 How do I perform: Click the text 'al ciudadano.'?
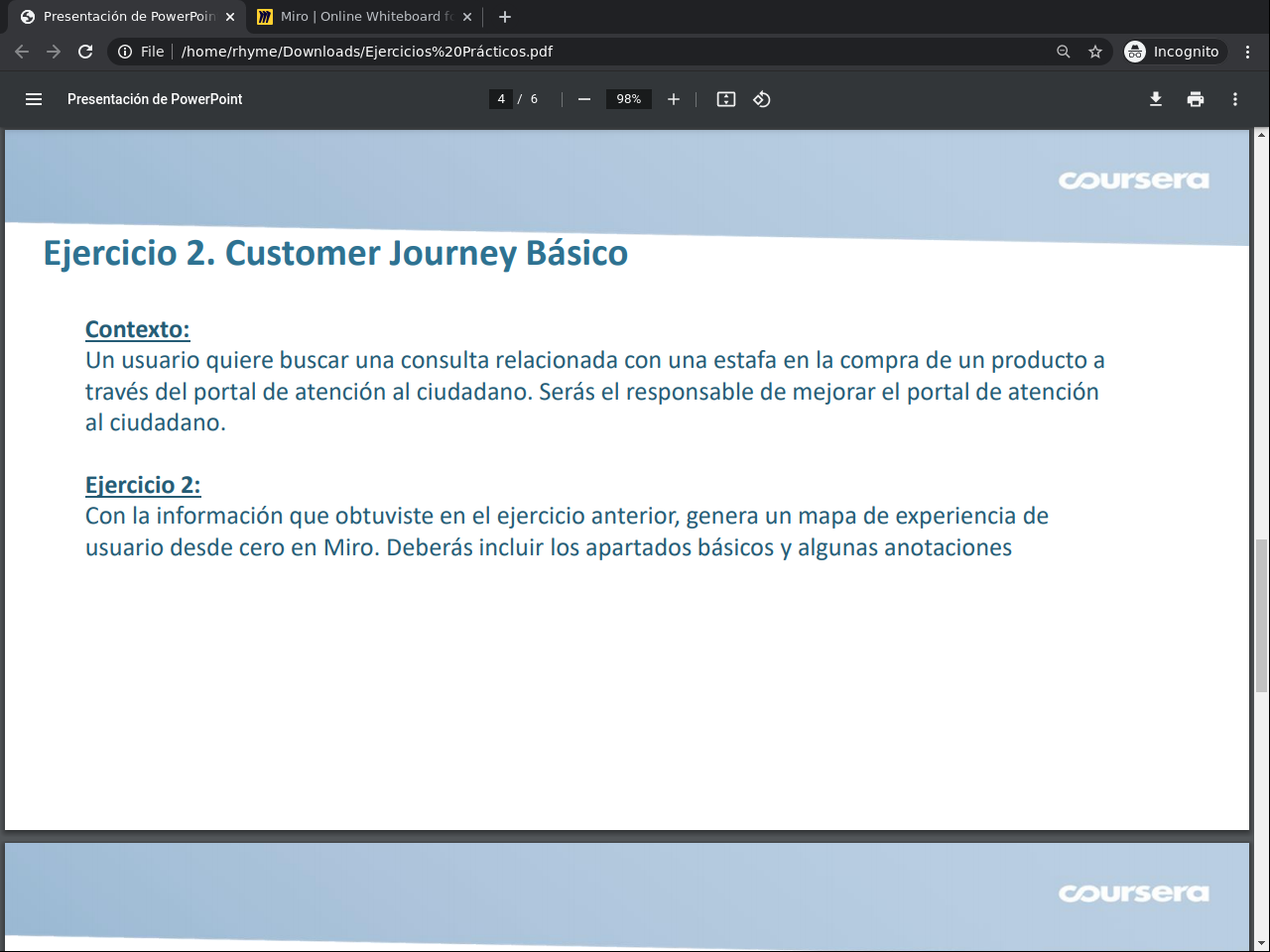[x=156, y=423]
